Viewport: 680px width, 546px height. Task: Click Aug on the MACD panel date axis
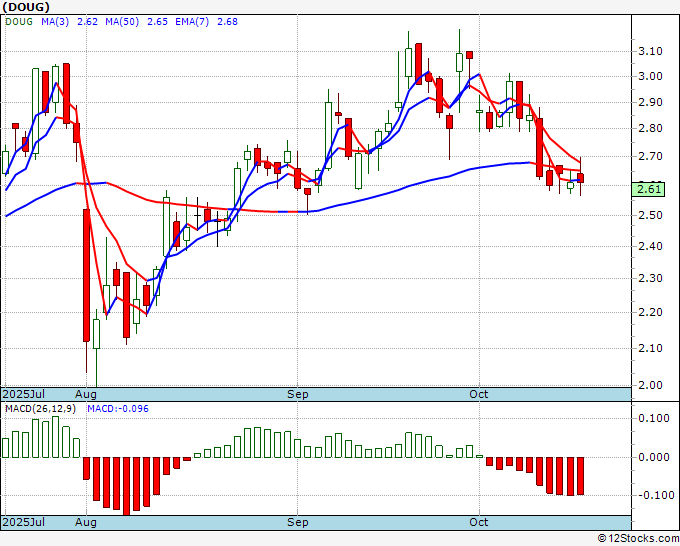(86, 522)
